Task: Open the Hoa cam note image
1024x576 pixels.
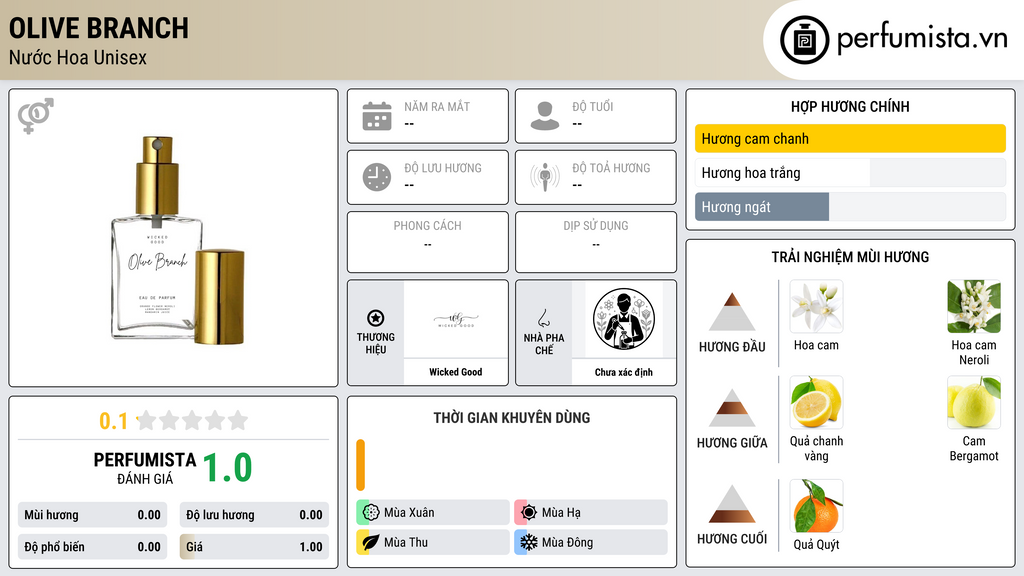Action: [816, 307]
